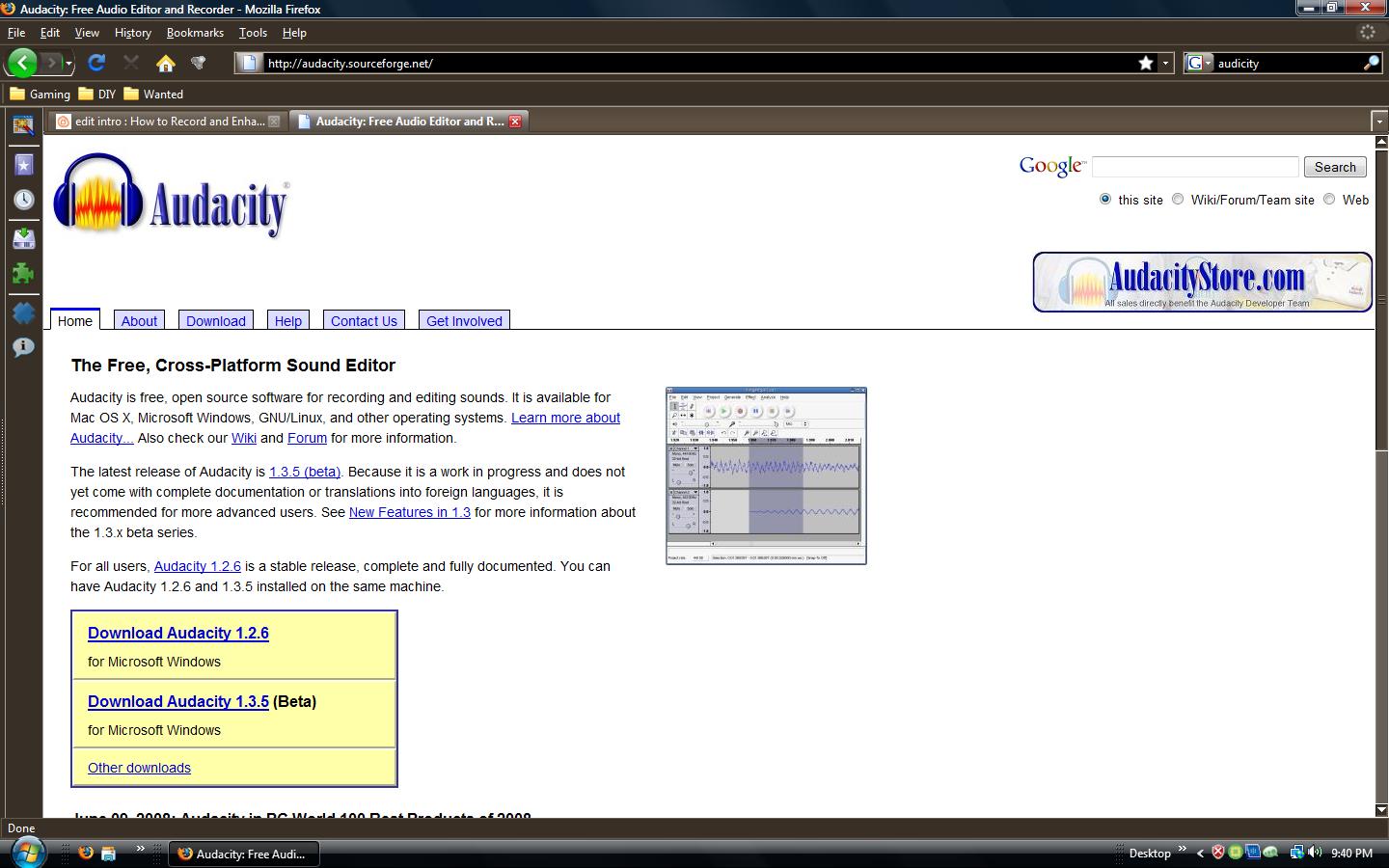Click the activity throbber icon
The width and height of the screenshot is (1389, 868).
pos(1367,32)
